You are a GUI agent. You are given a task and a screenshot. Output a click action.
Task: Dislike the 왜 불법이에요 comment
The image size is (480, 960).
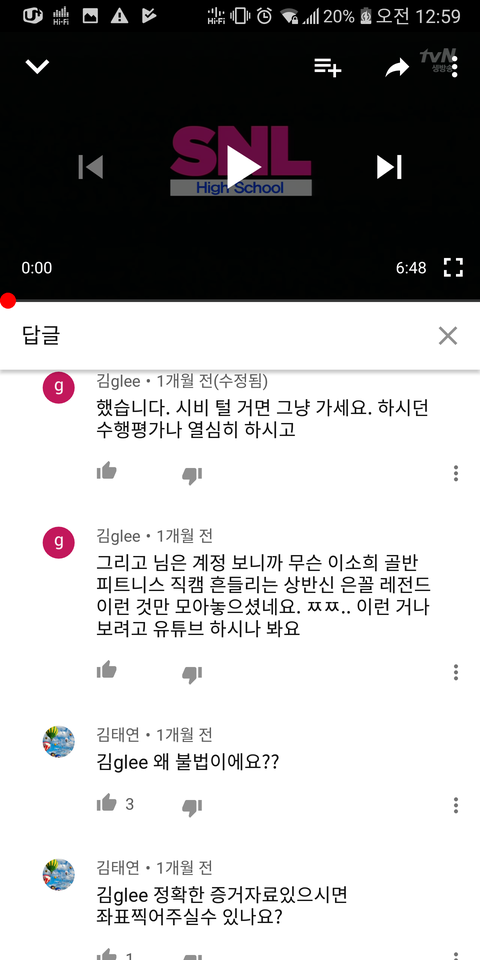click(192, 808)
